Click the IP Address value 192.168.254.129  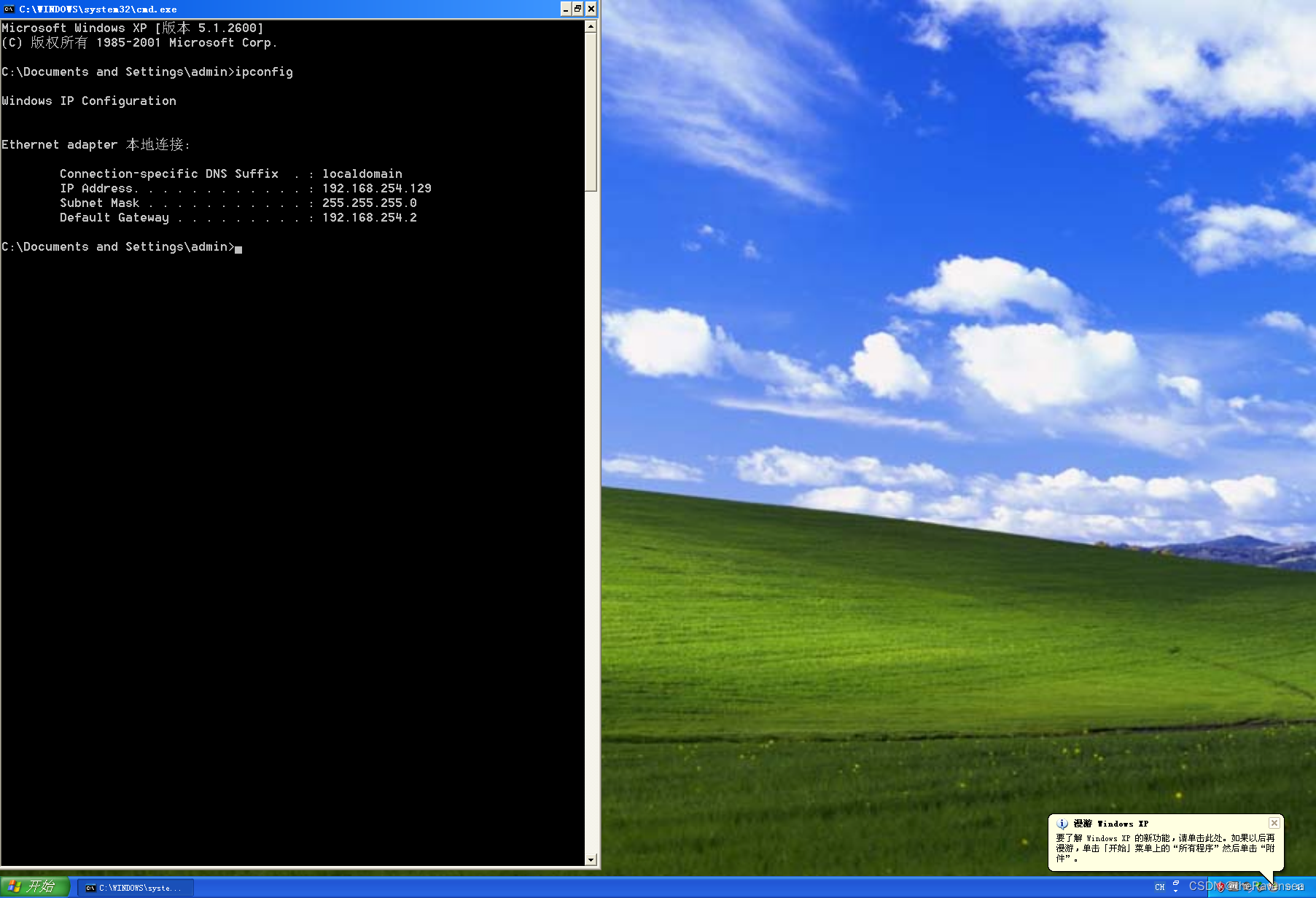pos(377,188)
